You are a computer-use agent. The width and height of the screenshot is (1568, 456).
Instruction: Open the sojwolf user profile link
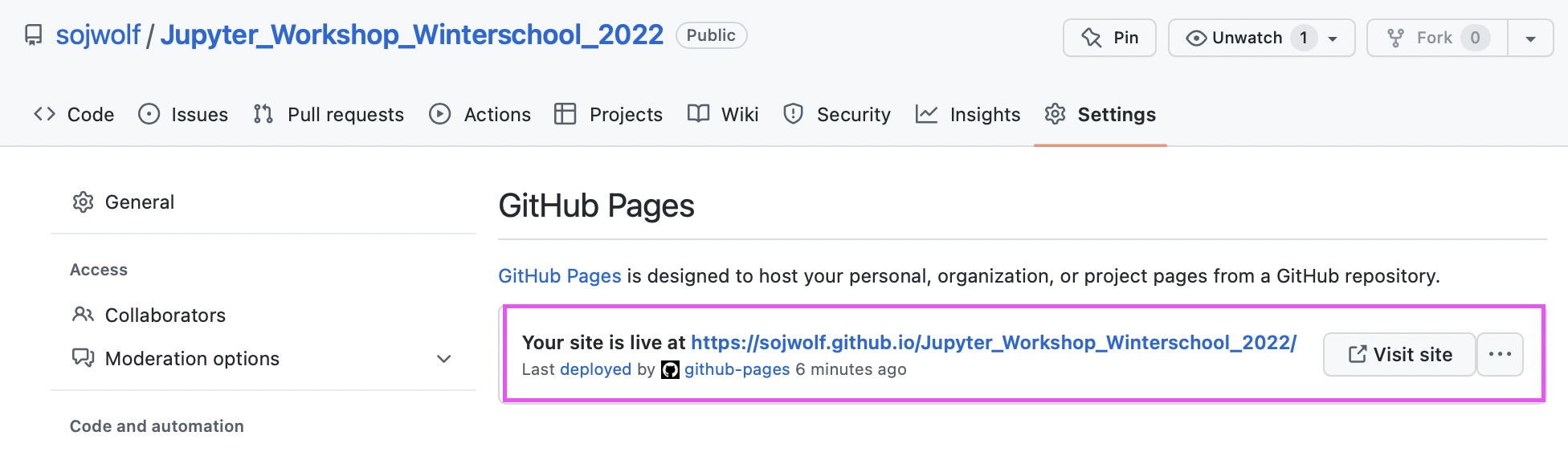tap(98, 35)
